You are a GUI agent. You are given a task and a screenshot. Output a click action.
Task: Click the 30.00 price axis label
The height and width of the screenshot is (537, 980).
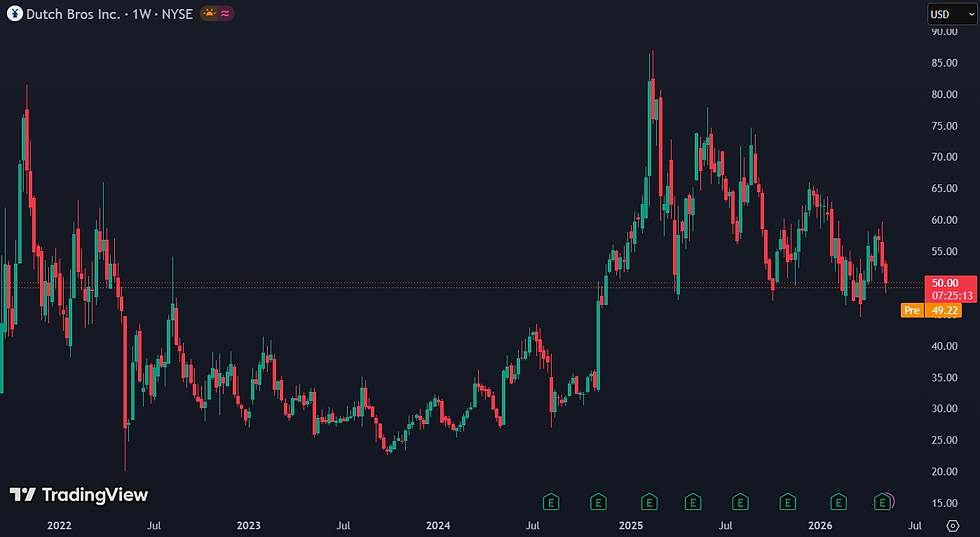point(944,408)
